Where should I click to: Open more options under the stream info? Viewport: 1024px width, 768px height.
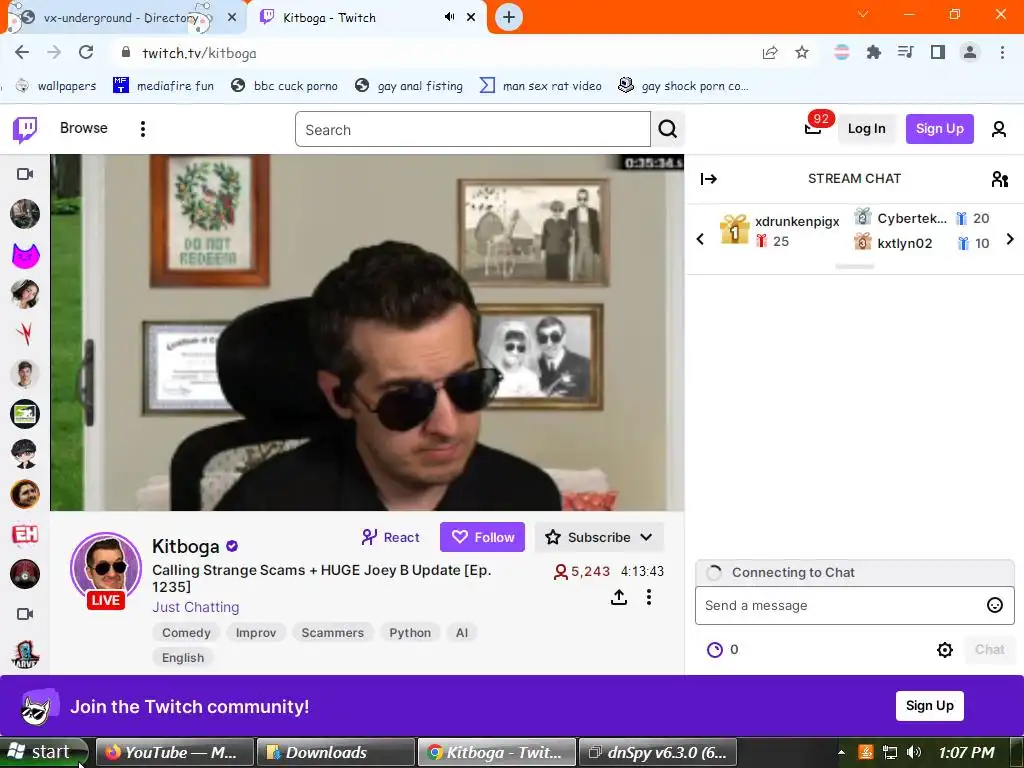tap(648, 598)
